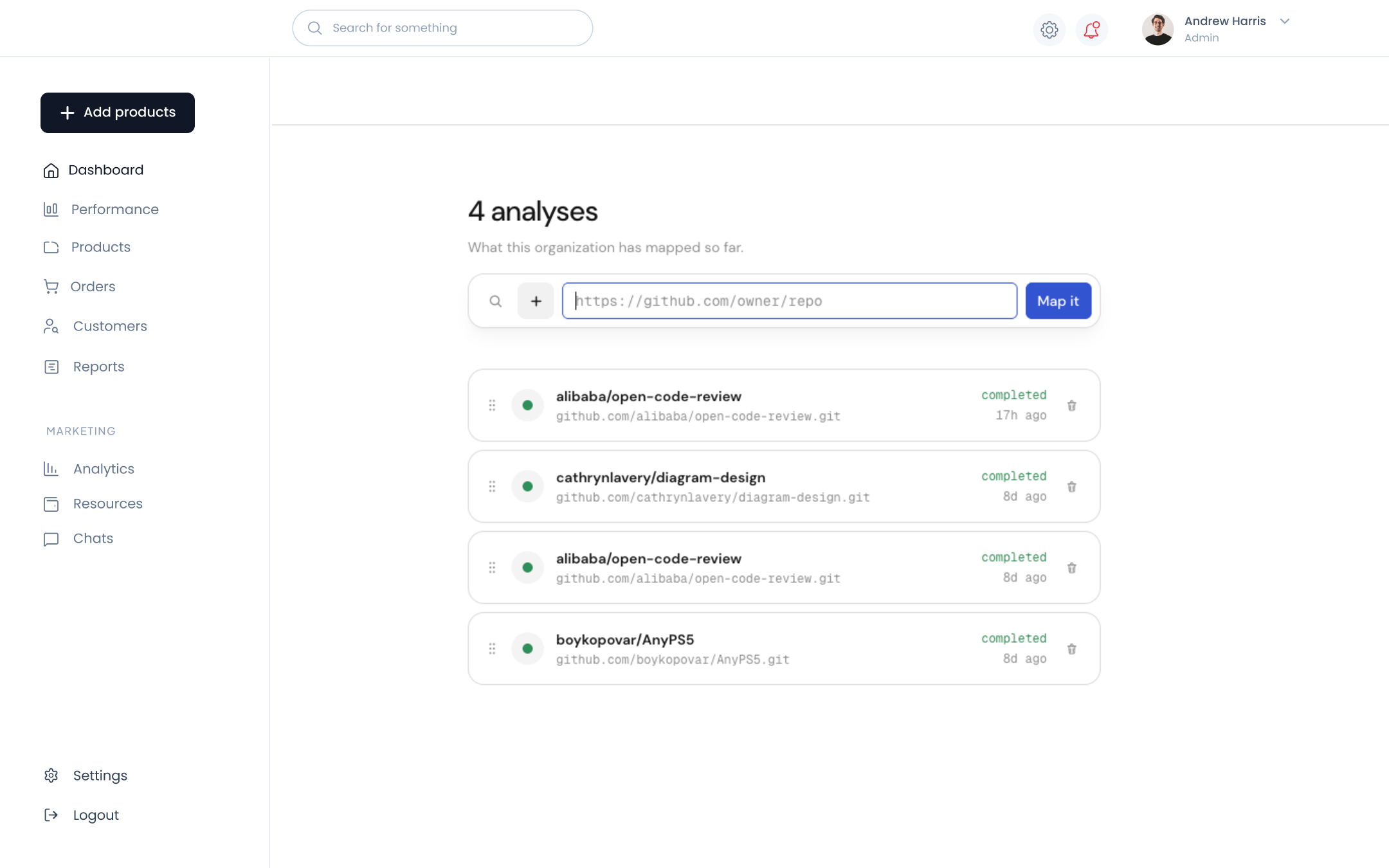
Task: Click drag handle of the boykopovar/AnyPS5 row
Action: [492, 648]
